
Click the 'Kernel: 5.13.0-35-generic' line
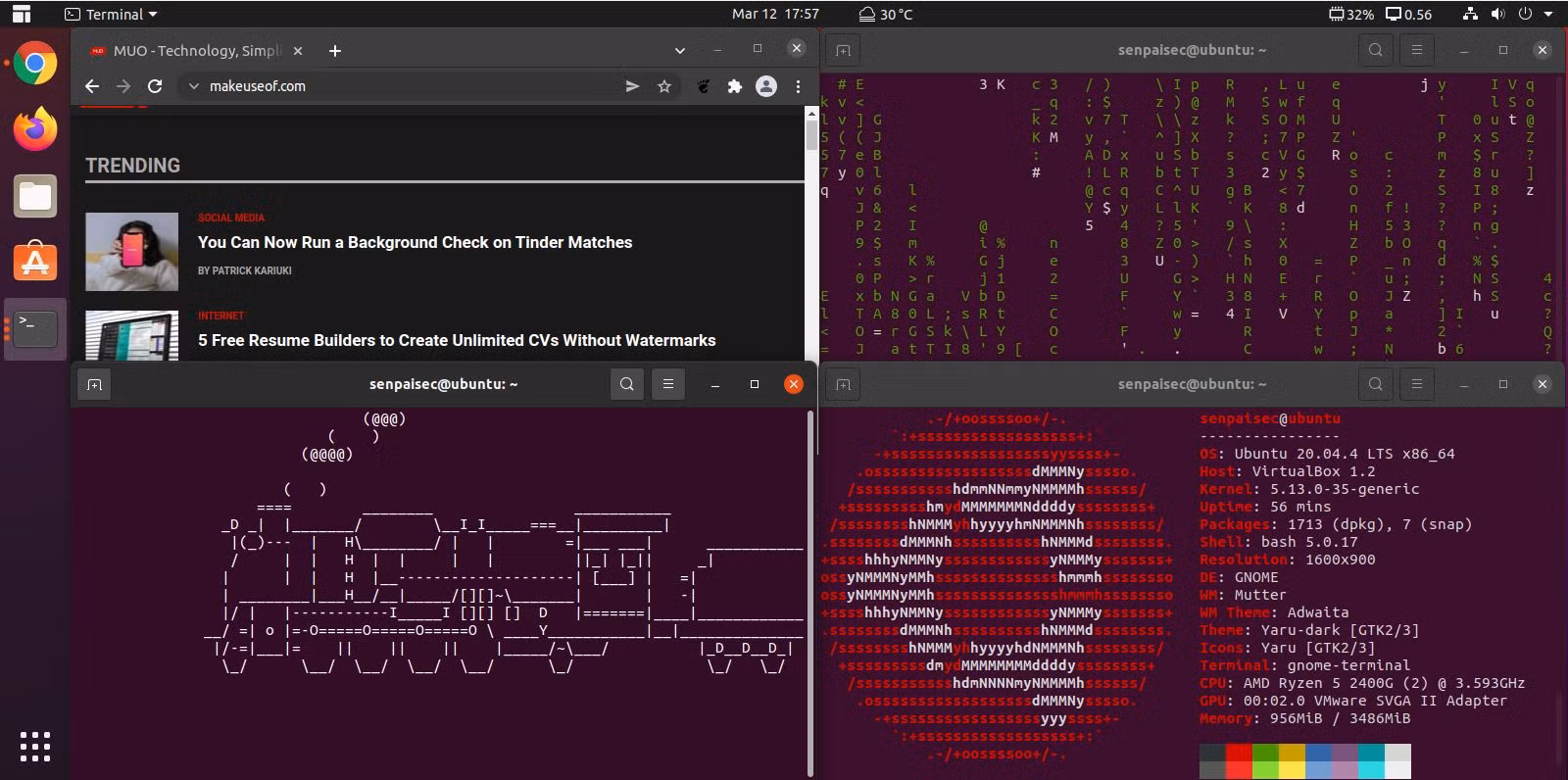[1309, 489]
